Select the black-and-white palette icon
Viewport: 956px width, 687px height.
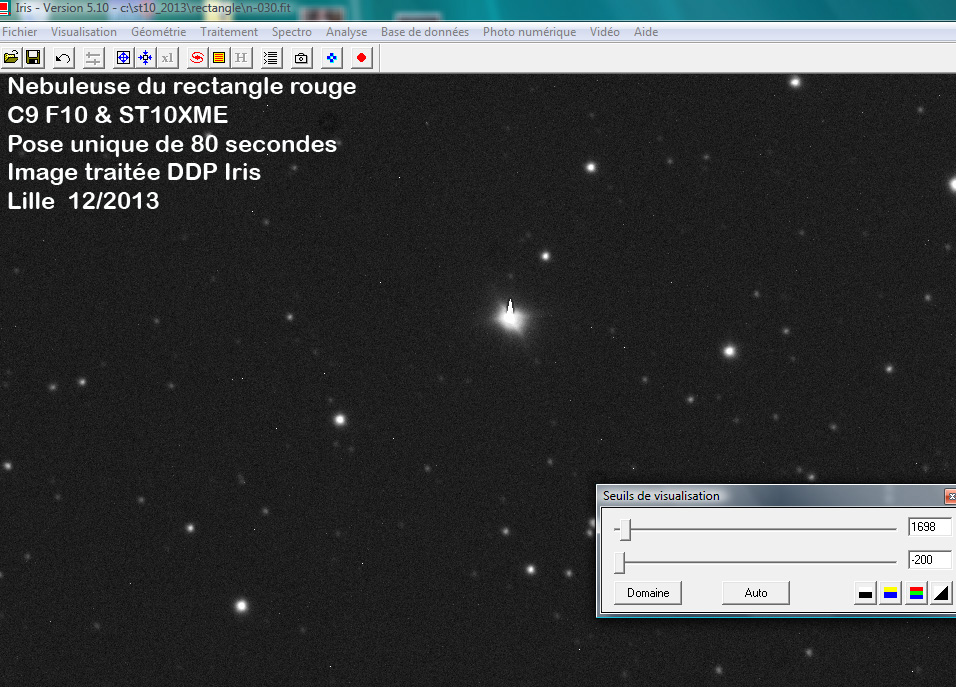pyautogui.click(x=865, y=593)
